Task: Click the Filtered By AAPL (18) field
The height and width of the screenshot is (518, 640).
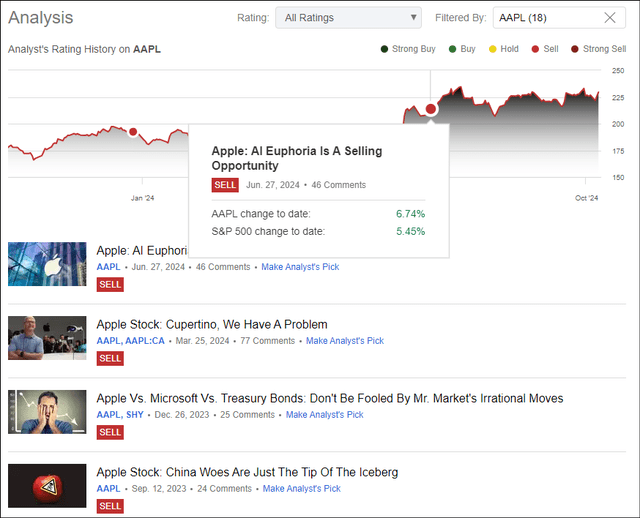Action: [559, 18]
